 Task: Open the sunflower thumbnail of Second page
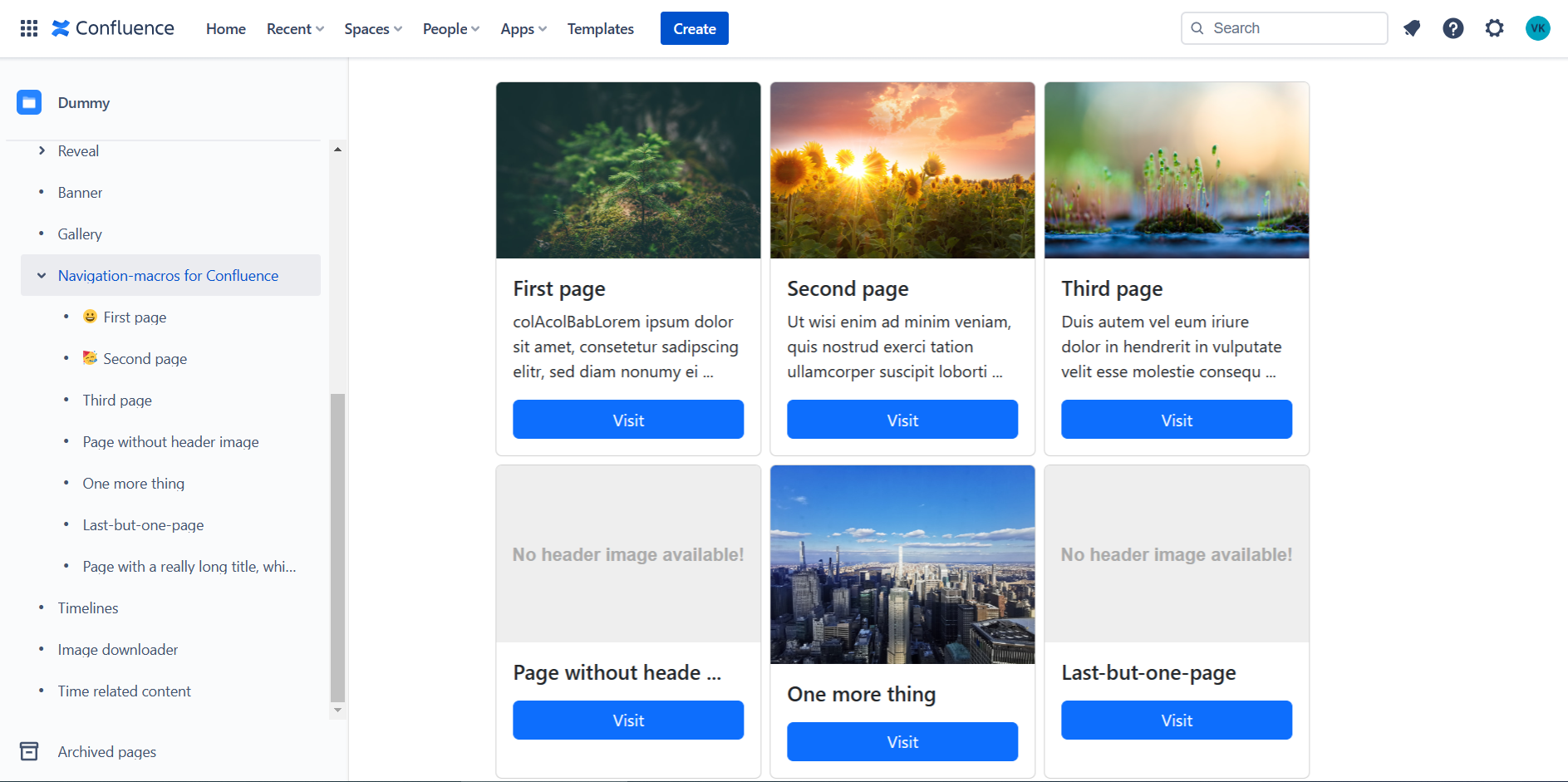[x=902, y=170]
